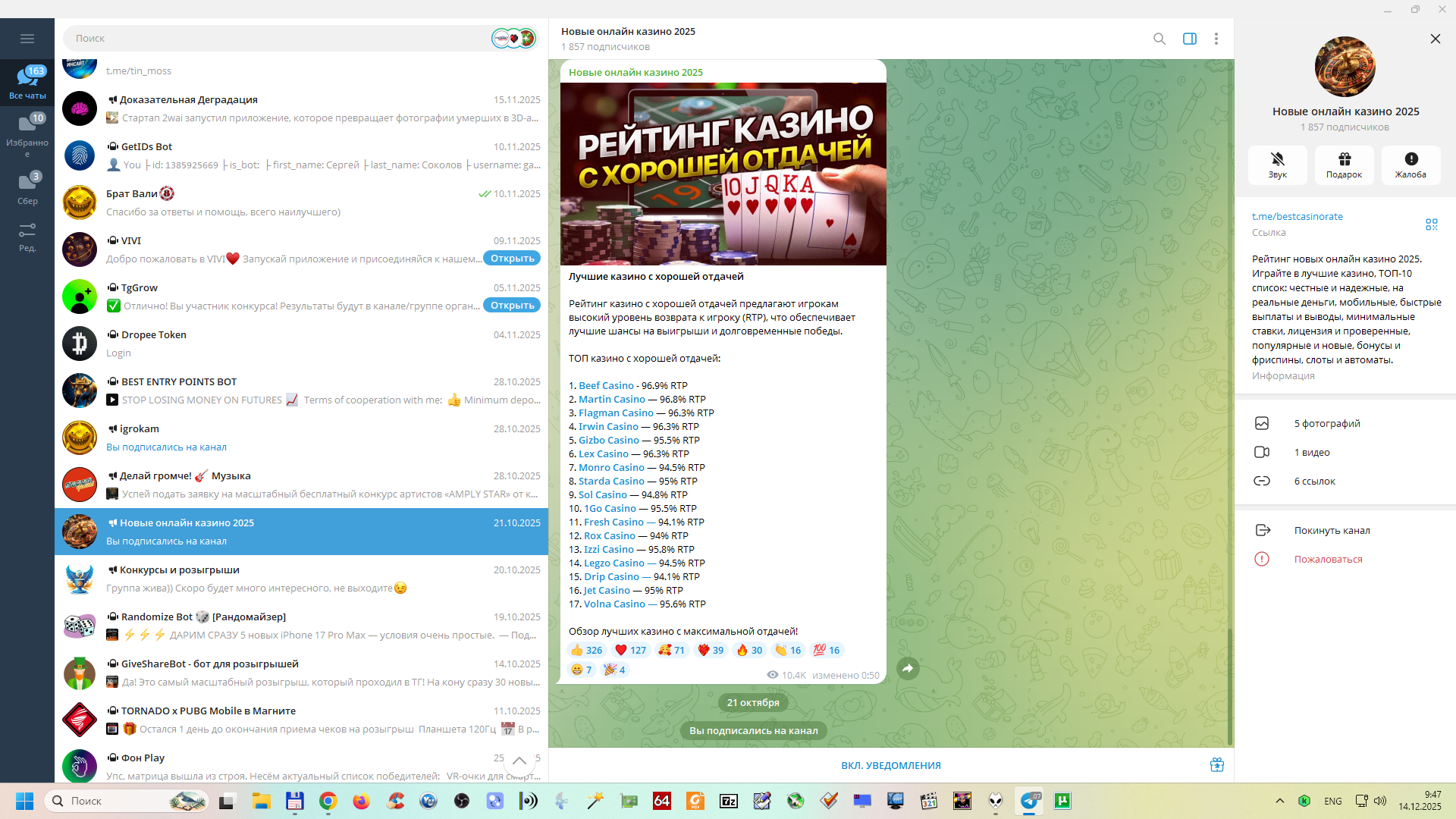Toggle the right info sidebar panel
The image size is (1456, 819).
tap(1189, 39)
